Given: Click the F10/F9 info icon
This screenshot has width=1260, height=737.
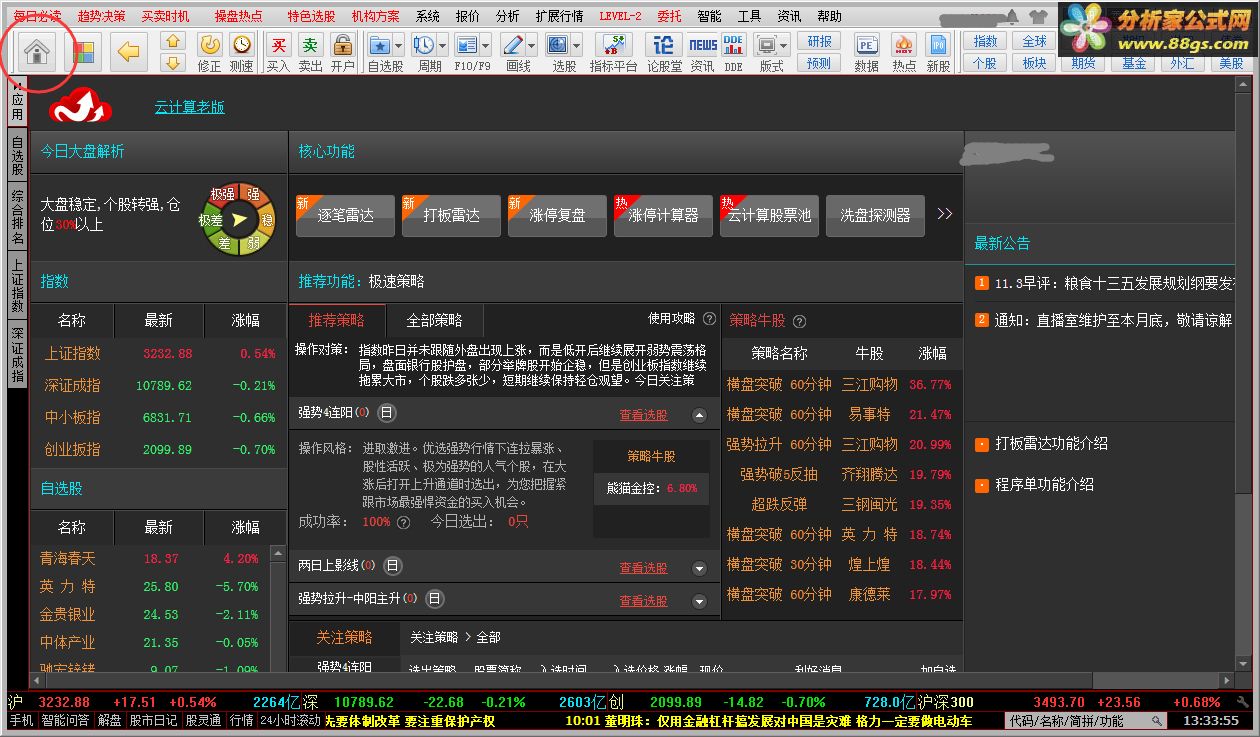Looking at the screenshot, I should click(467, 45).
